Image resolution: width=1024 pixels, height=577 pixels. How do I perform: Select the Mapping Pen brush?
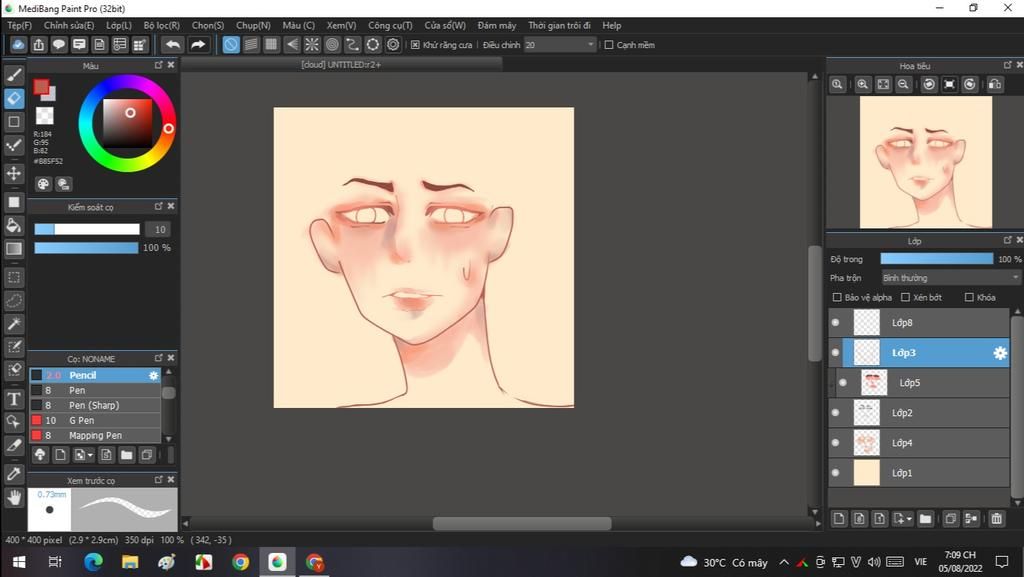95,435
